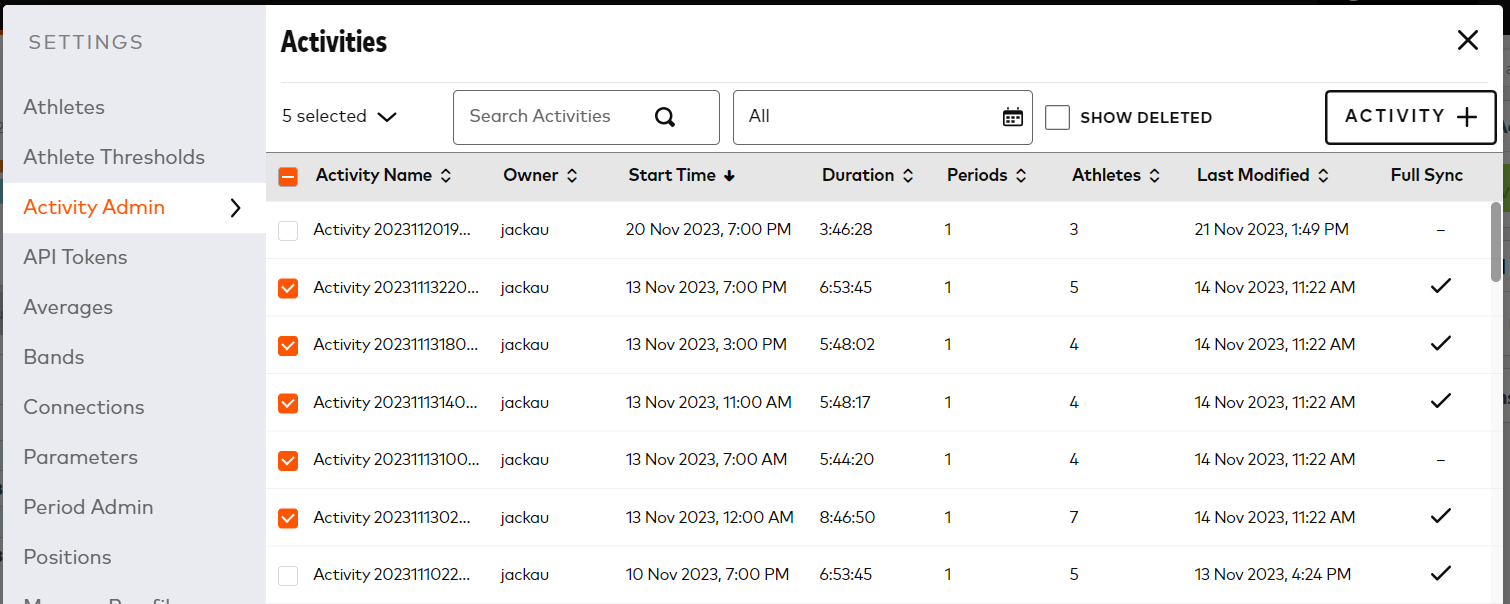Sort the table by Owner

pos(572,174)
